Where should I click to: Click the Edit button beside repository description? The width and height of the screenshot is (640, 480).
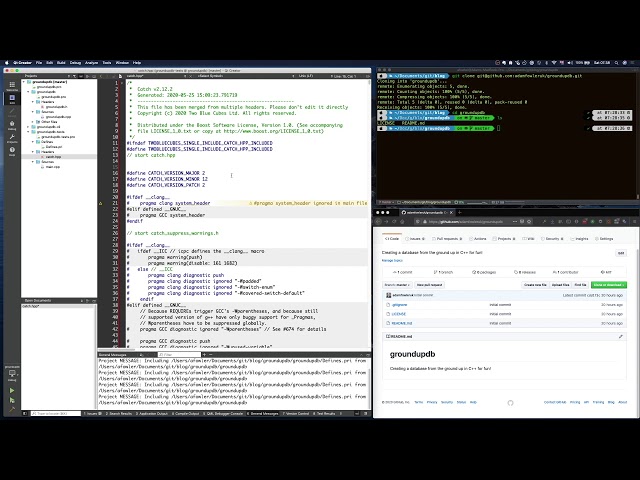[x=621, y=253]
